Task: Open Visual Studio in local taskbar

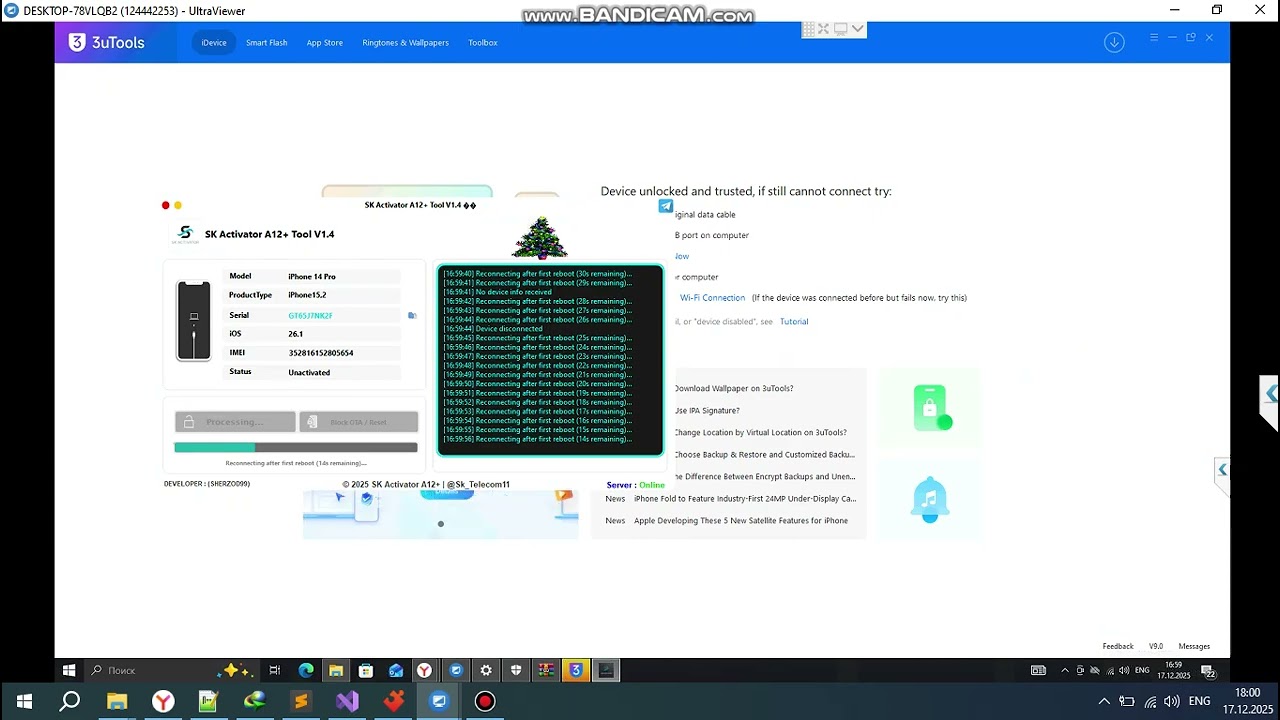Action: click(347, 701)
